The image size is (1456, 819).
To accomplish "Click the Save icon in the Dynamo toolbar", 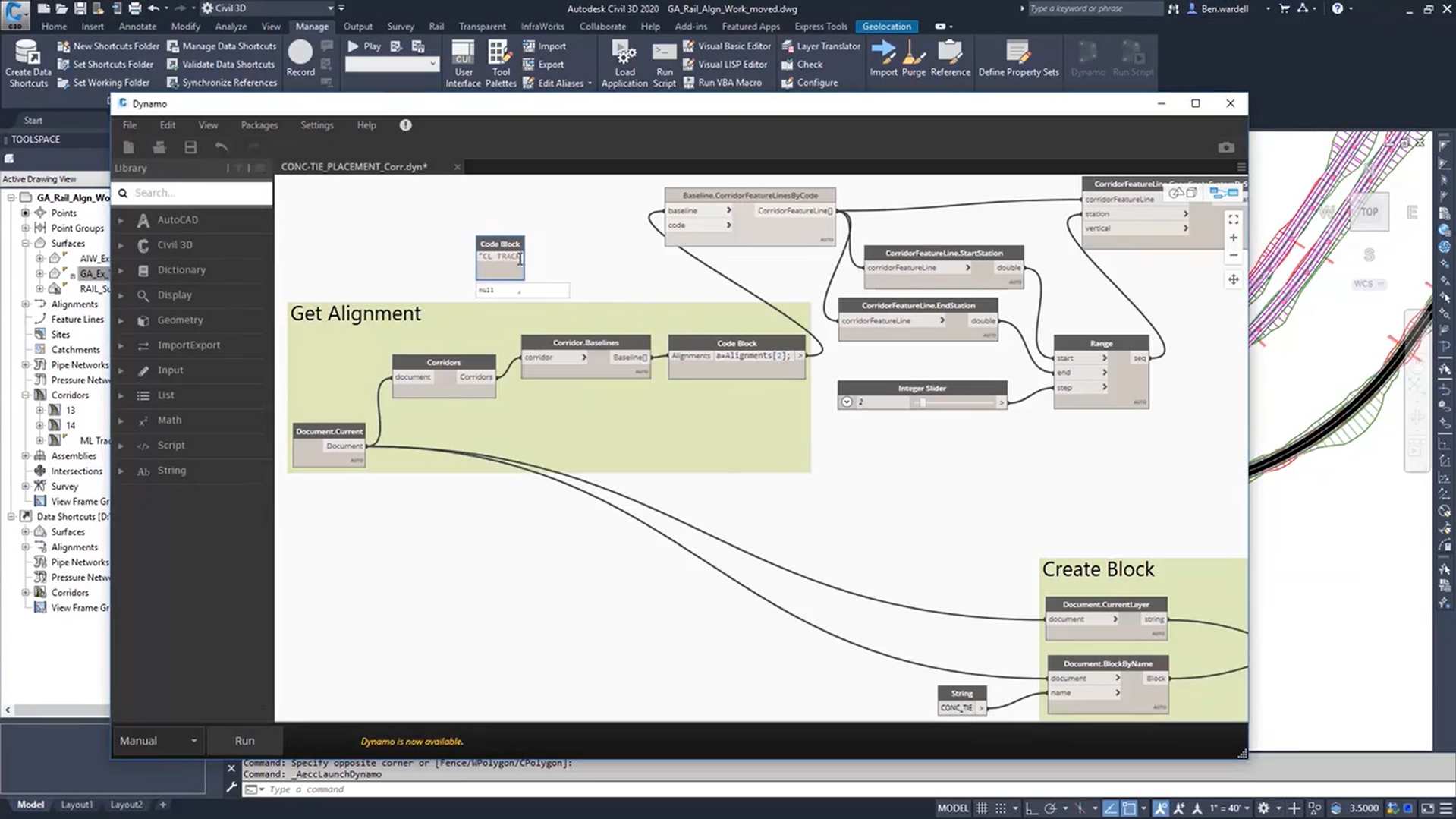I will pos(190,147).
